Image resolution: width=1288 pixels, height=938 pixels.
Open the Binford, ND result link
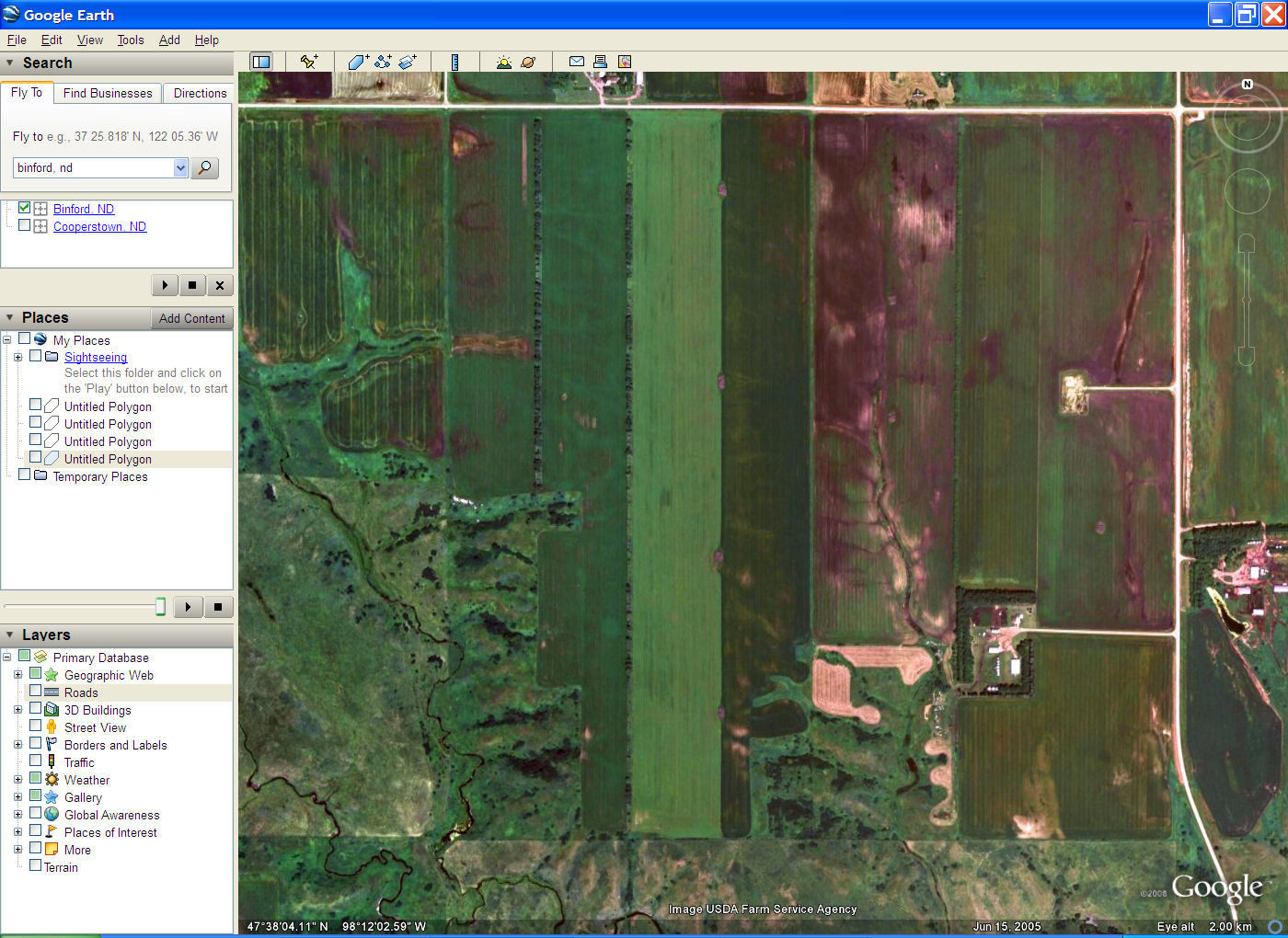tap(84, 209)
